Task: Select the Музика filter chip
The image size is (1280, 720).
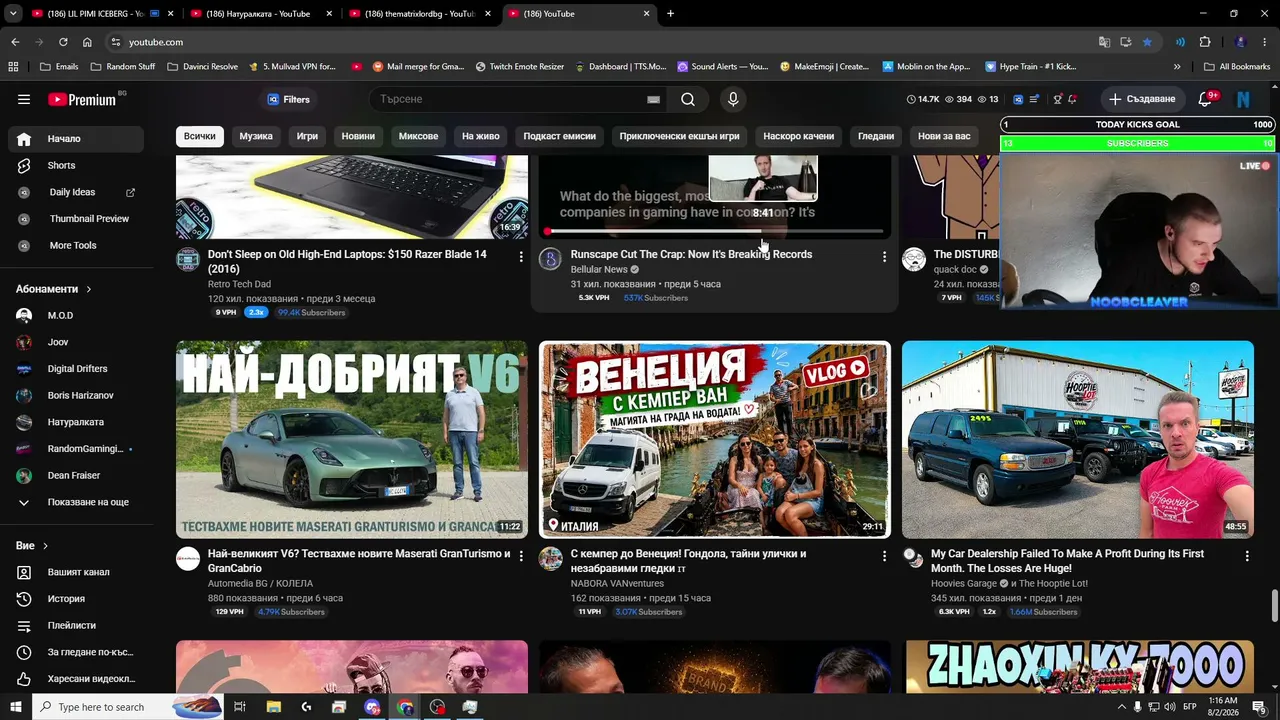Action: point(256,136)
